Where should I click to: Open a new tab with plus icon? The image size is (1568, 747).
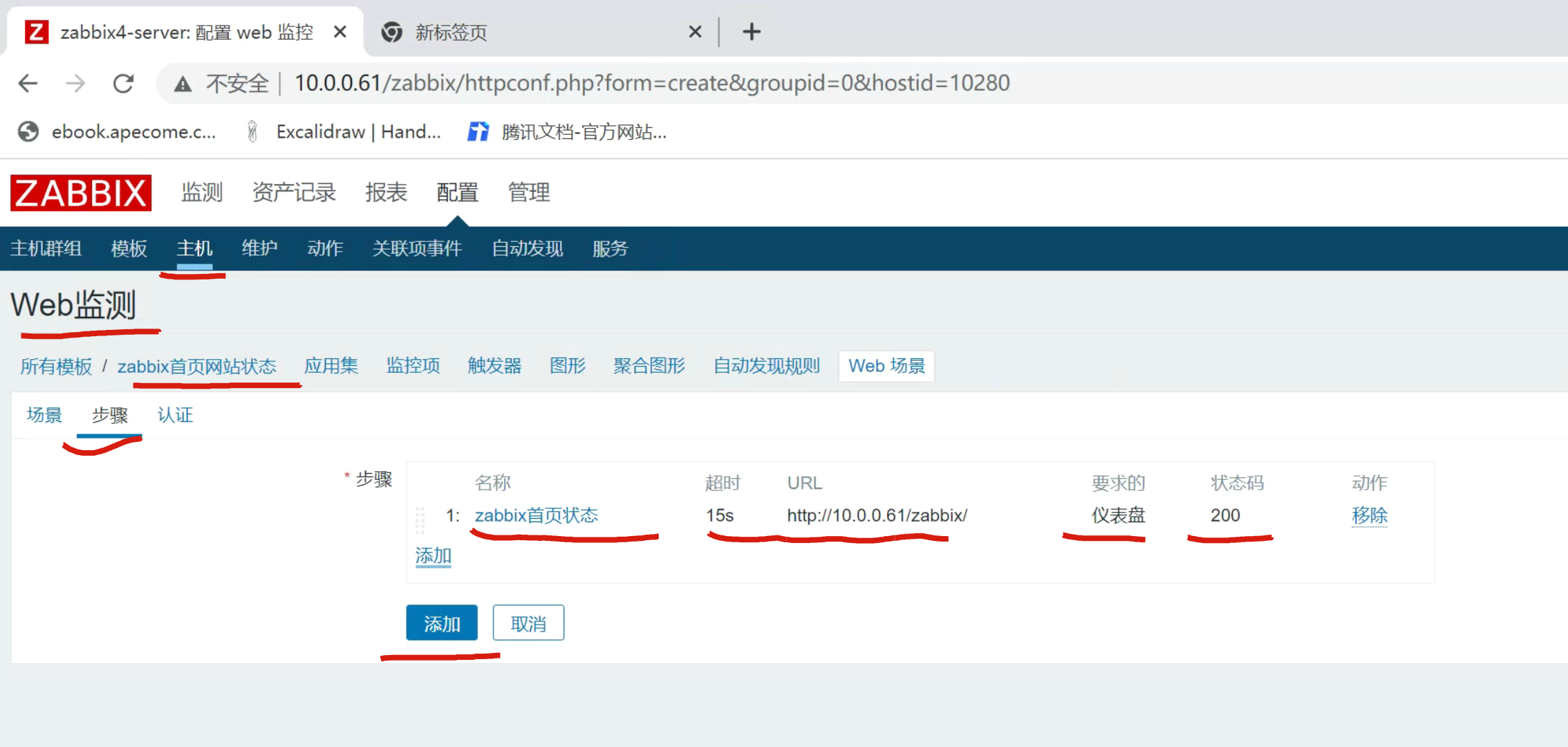pyautogui.click(x=752, y=32)
